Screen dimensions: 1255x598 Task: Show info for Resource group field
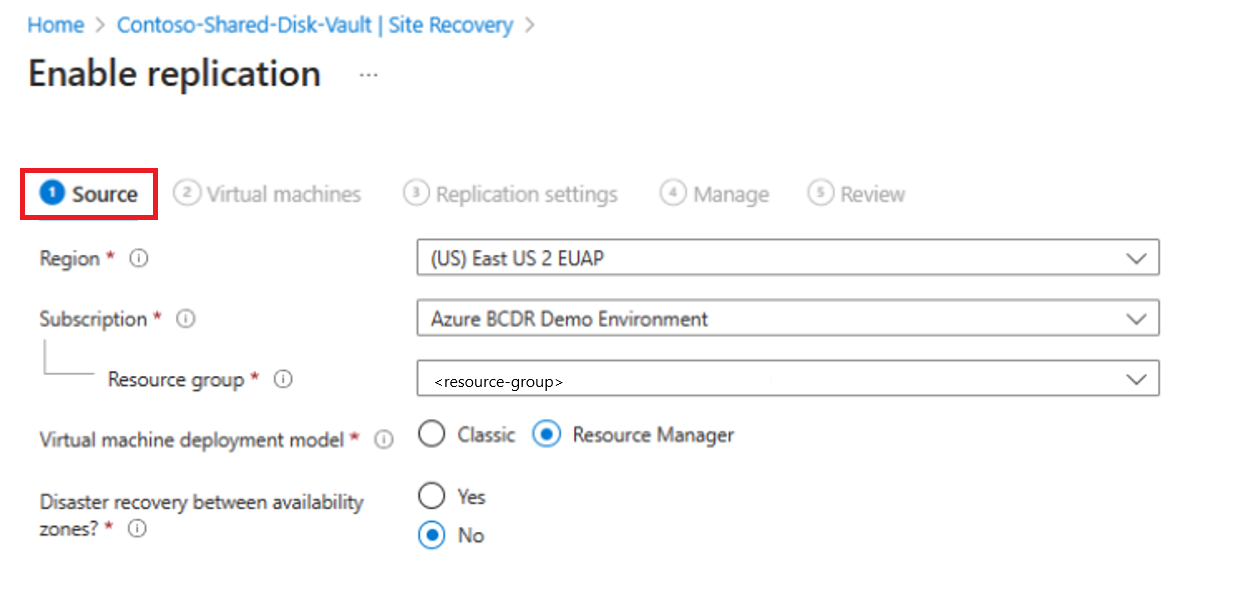(283, 380)
